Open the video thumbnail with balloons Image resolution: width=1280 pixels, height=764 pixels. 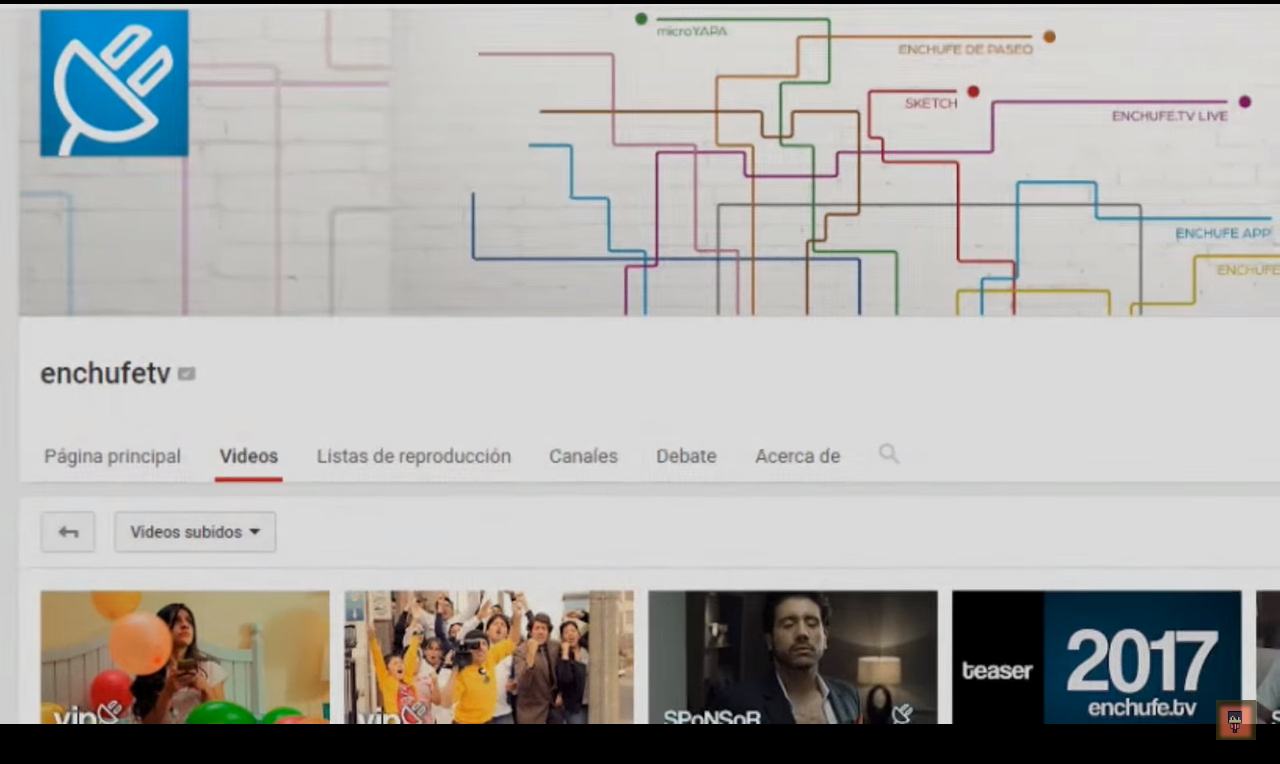point(185,657)
